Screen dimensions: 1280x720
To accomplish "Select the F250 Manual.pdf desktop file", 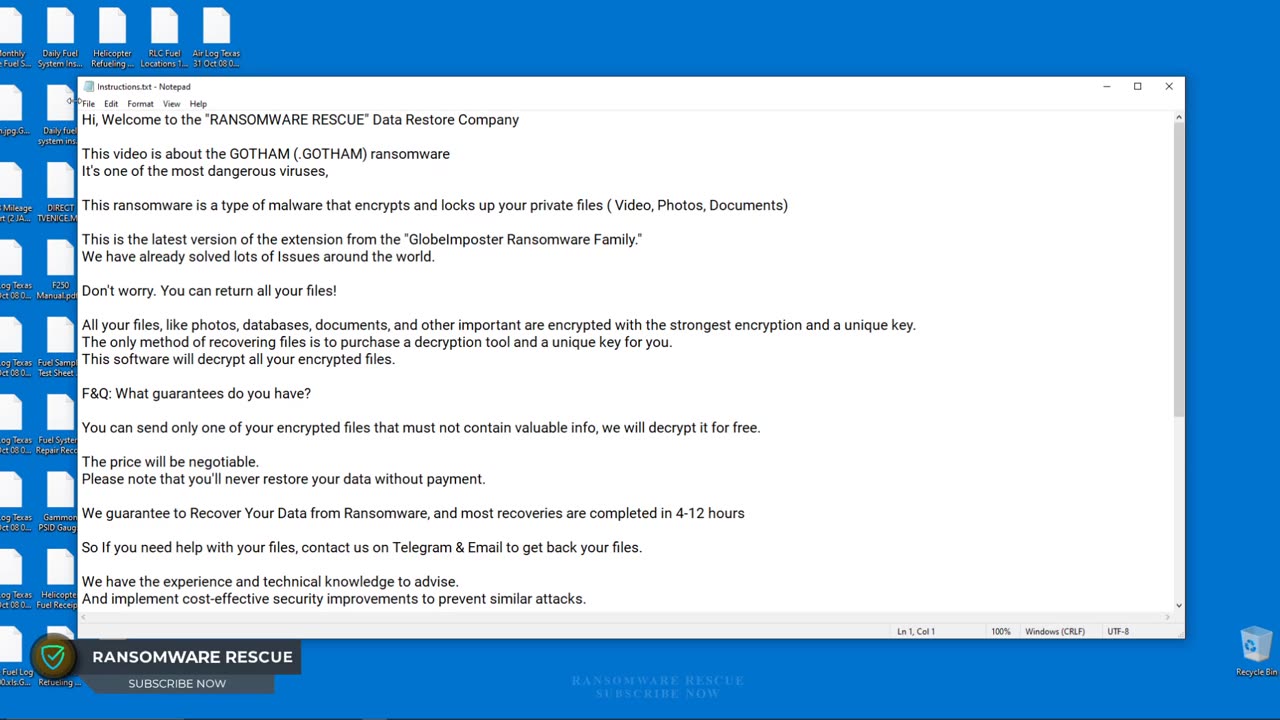I will (60, 270).
